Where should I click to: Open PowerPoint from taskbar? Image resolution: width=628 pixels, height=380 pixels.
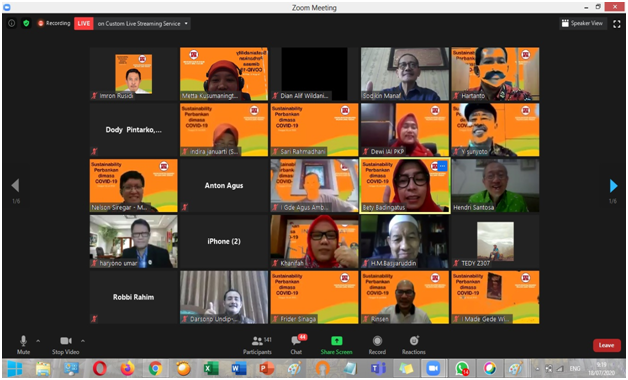coord(267,368)
